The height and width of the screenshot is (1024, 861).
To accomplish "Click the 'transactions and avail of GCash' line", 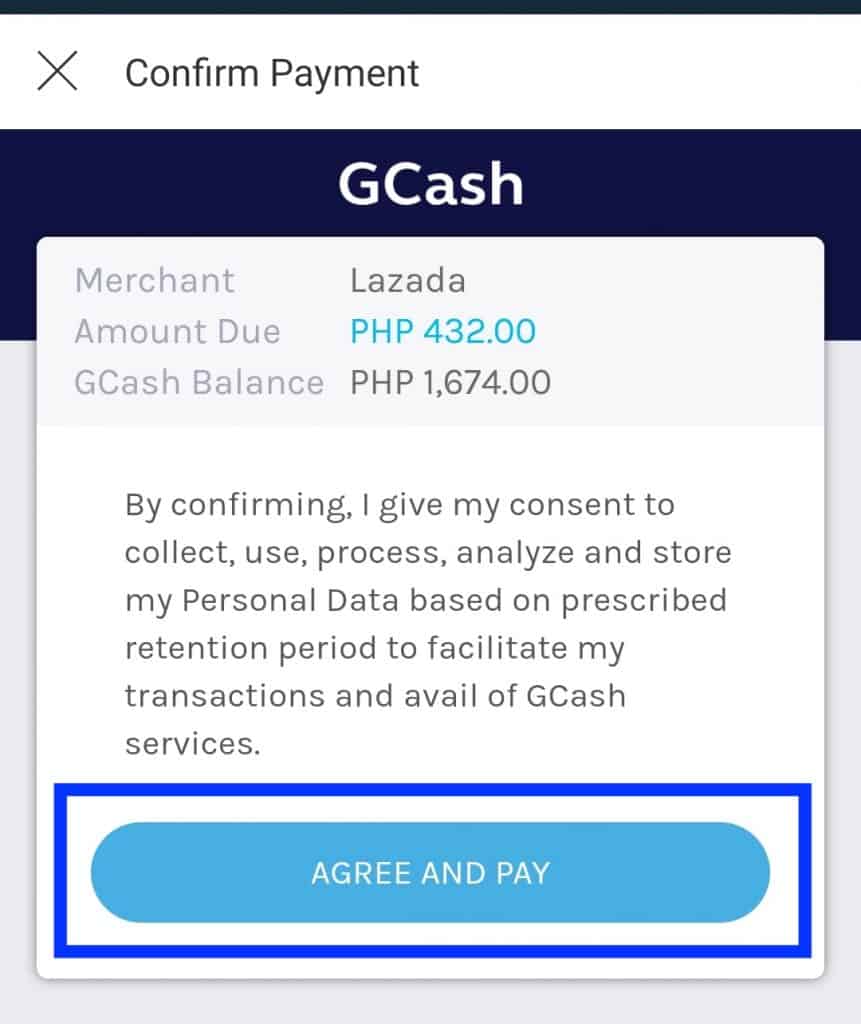I will pos(375,696).
